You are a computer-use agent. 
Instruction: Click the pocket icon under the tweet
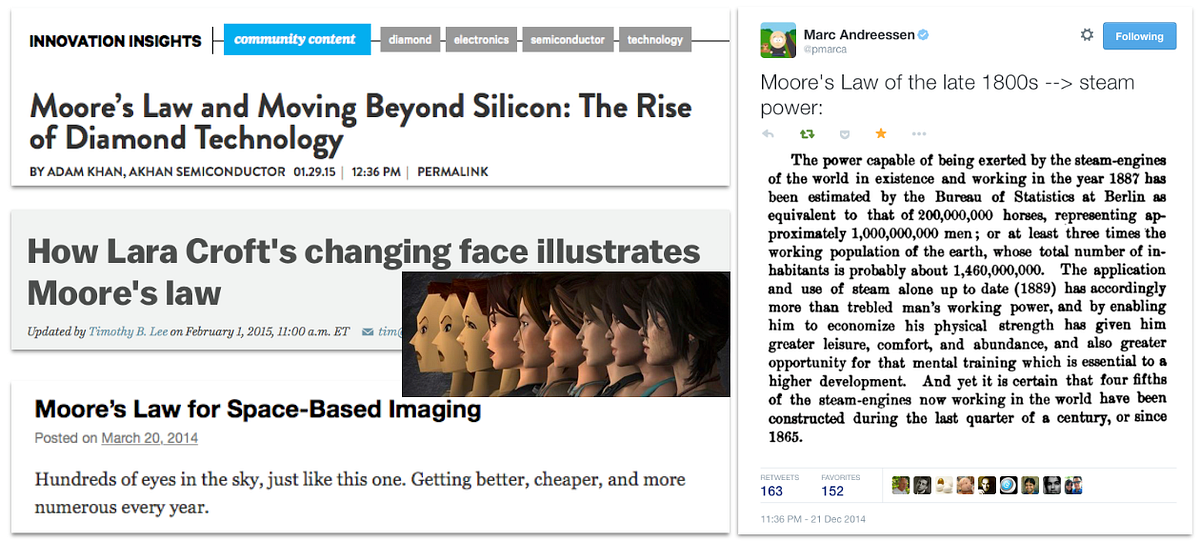click(x=843, y=133)
